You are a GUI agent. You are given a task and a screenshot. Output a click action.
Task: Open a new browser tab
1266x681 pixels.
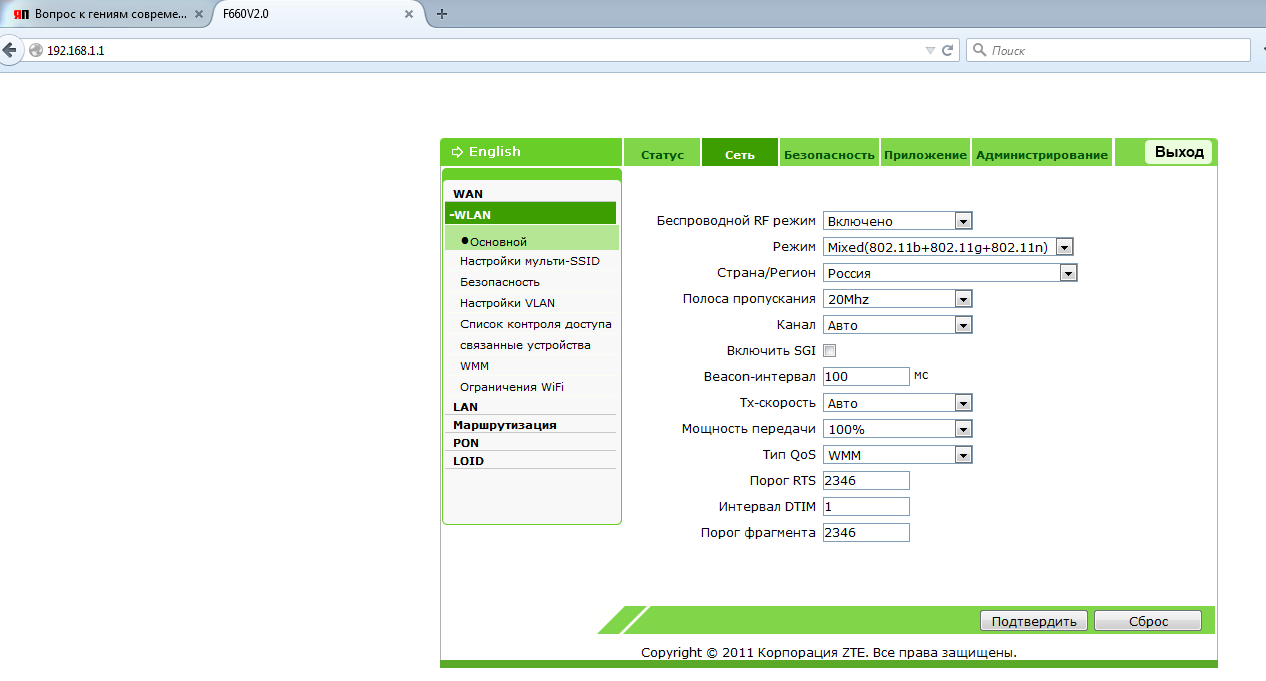[x=442, y=14]
